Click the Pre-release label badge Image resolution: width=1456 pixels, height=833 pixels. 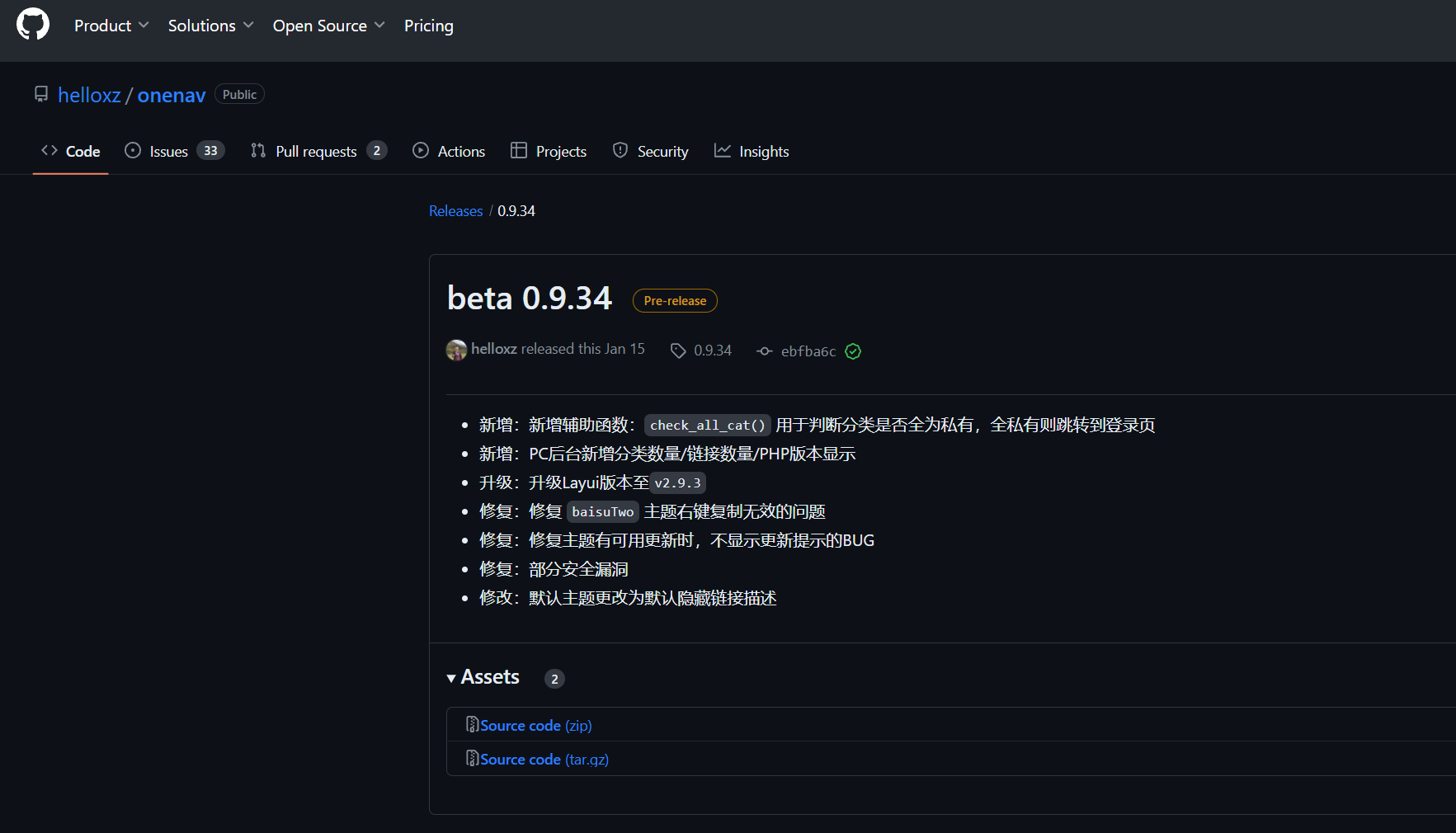[x=675, y=301]
